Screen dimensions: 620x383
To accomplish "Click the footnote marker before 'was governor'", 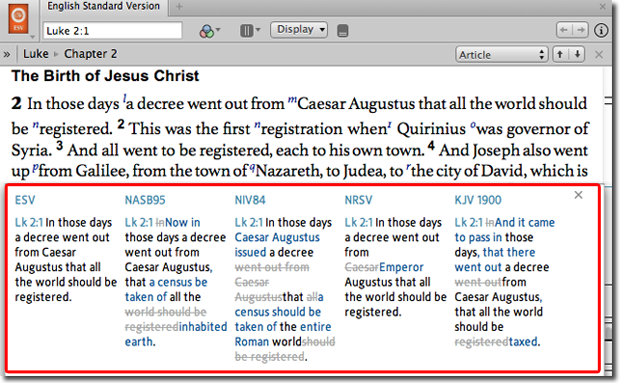I will (473, 125).
